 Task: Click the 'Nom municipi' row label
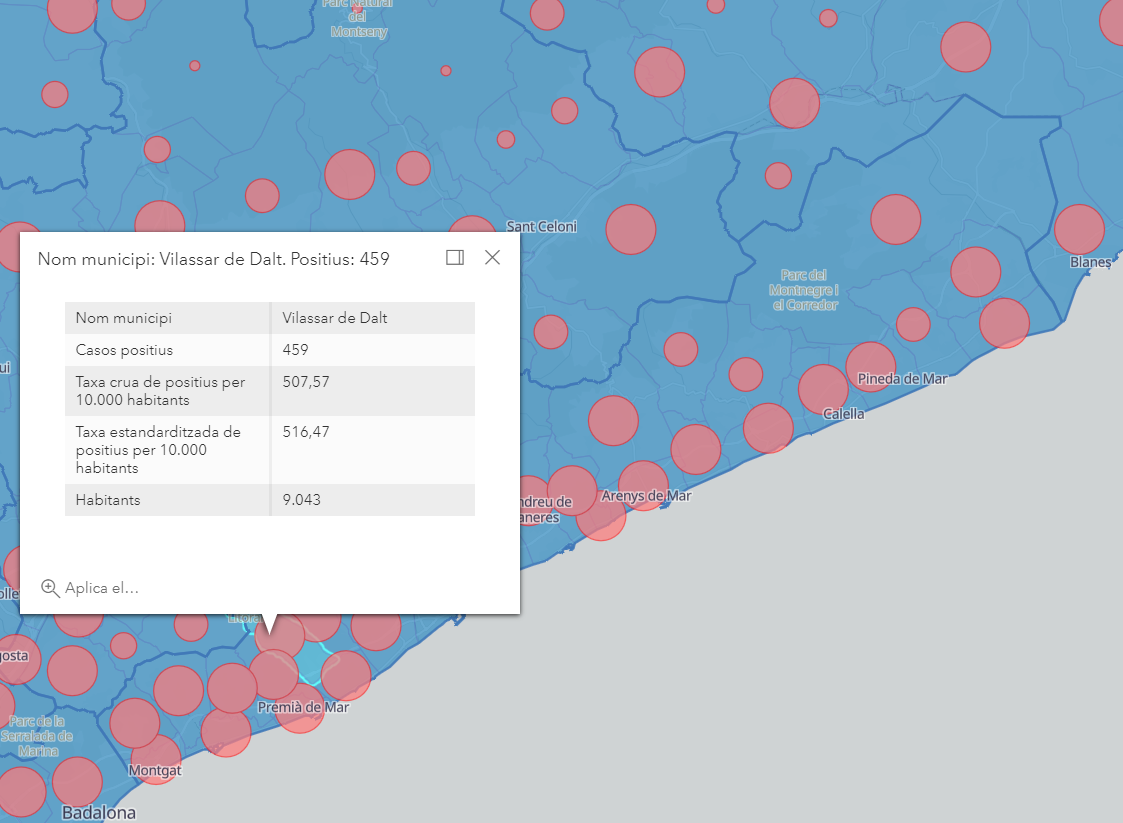[124, 318]
